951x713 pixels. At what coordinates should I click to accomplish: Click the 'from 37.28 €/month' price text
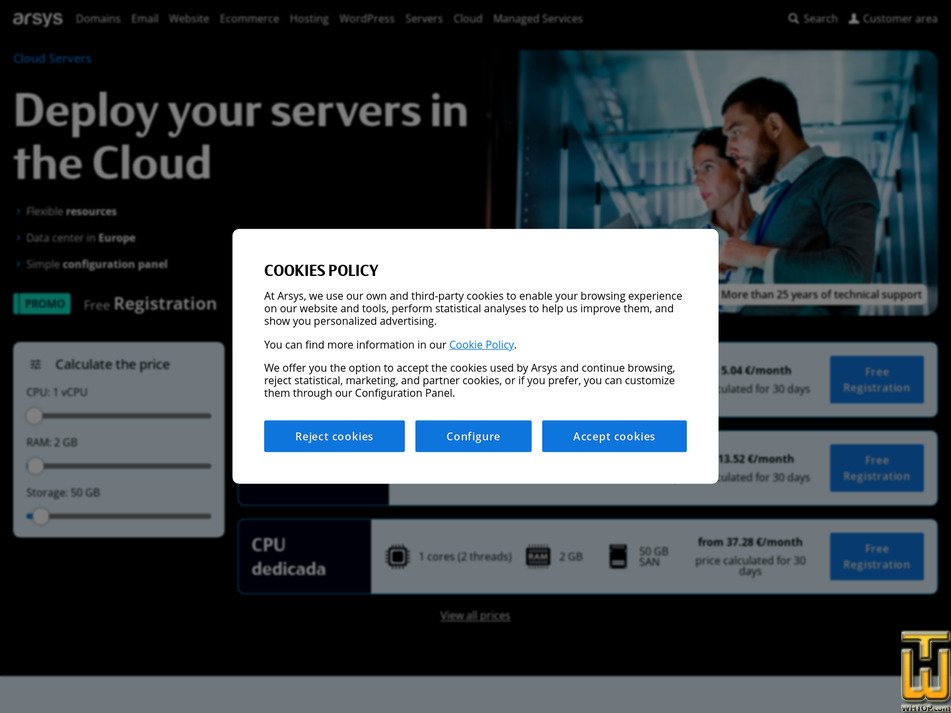750,542
